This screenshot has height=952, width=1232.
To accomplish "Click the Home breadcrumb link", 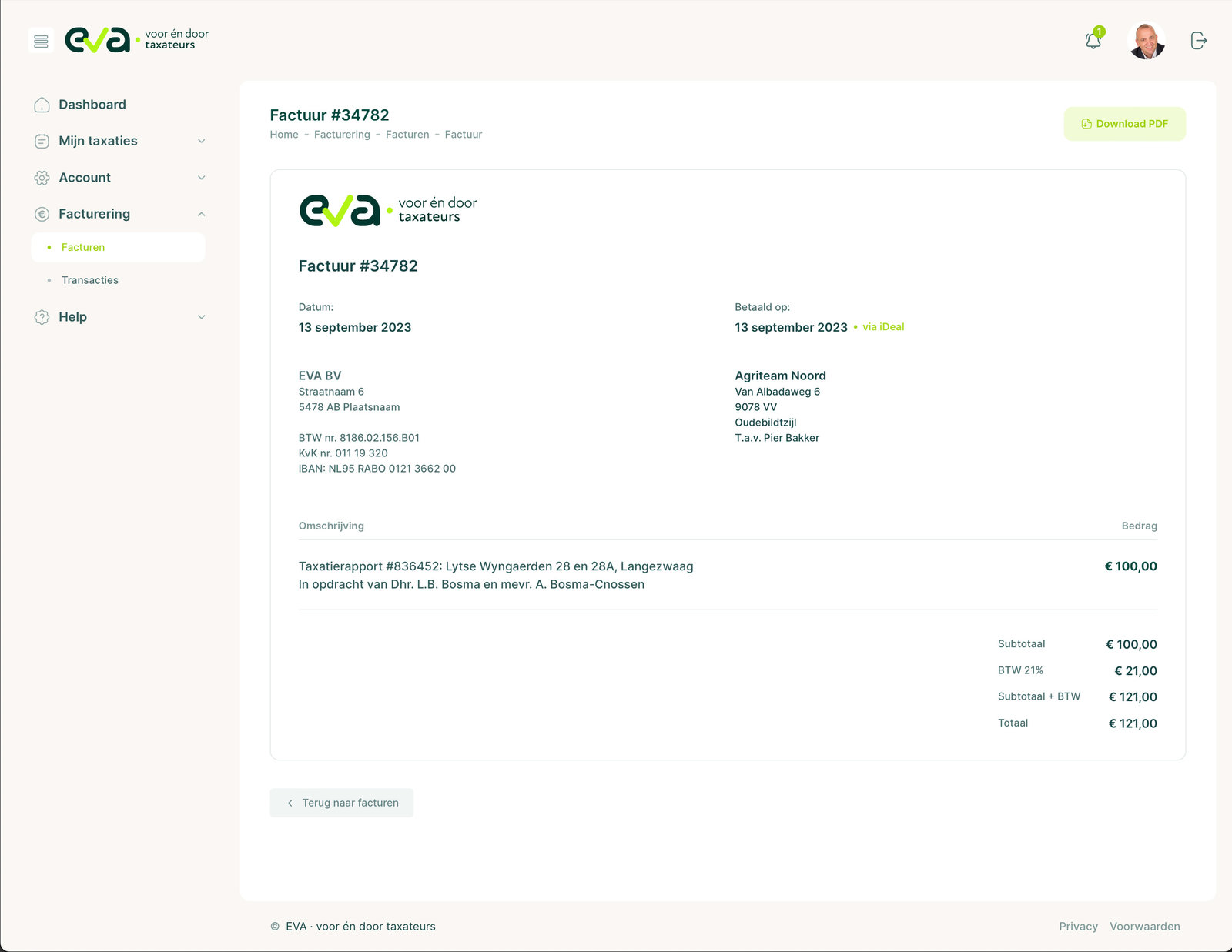I will click(x=284, y=135).
